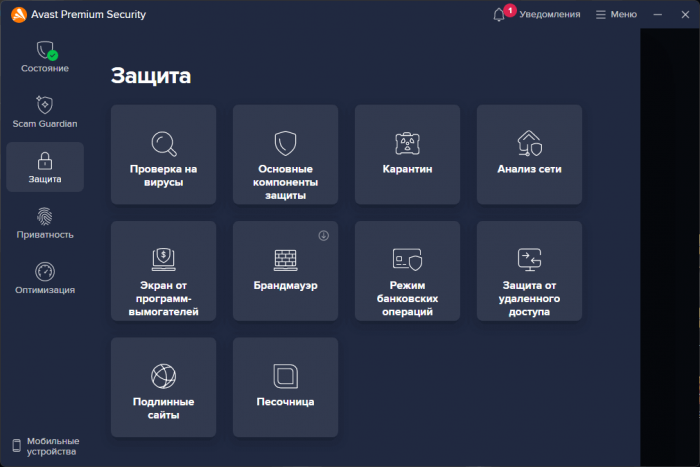Open the ransomware shield laptop icon
Viewport: 700px width, 467px height.
click(163, 259)
